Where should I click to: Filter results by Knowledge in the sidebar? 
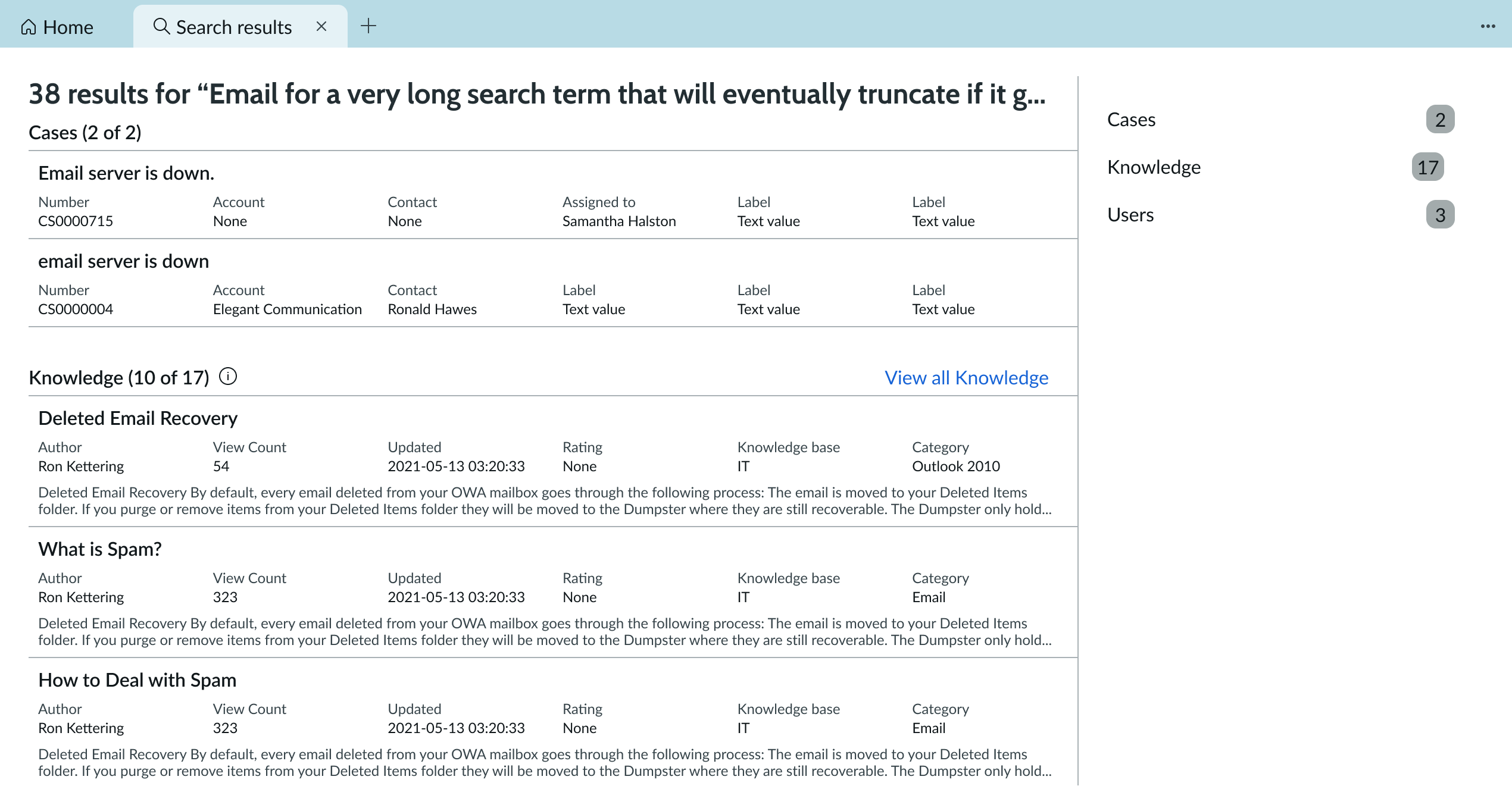point(1154,167)
